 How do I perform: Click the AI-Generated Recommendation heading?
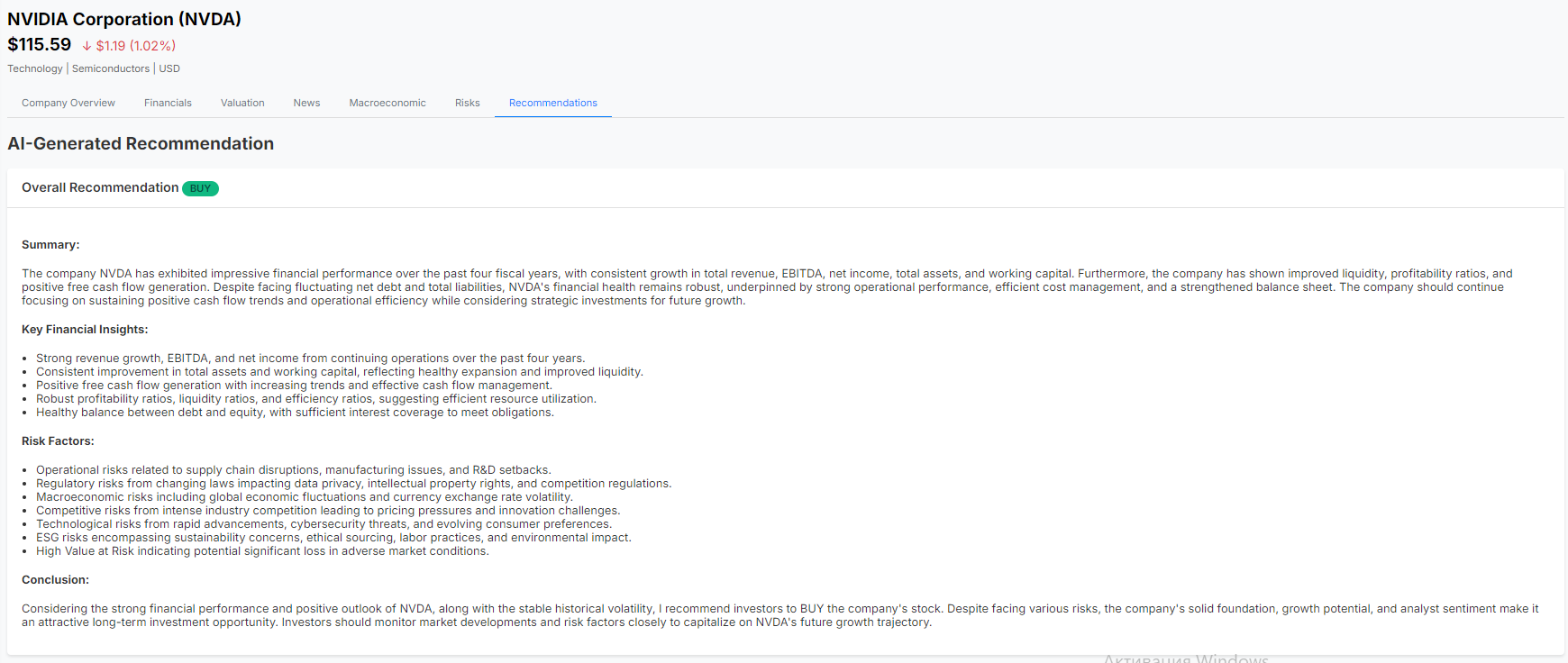[x=141, y=143]
